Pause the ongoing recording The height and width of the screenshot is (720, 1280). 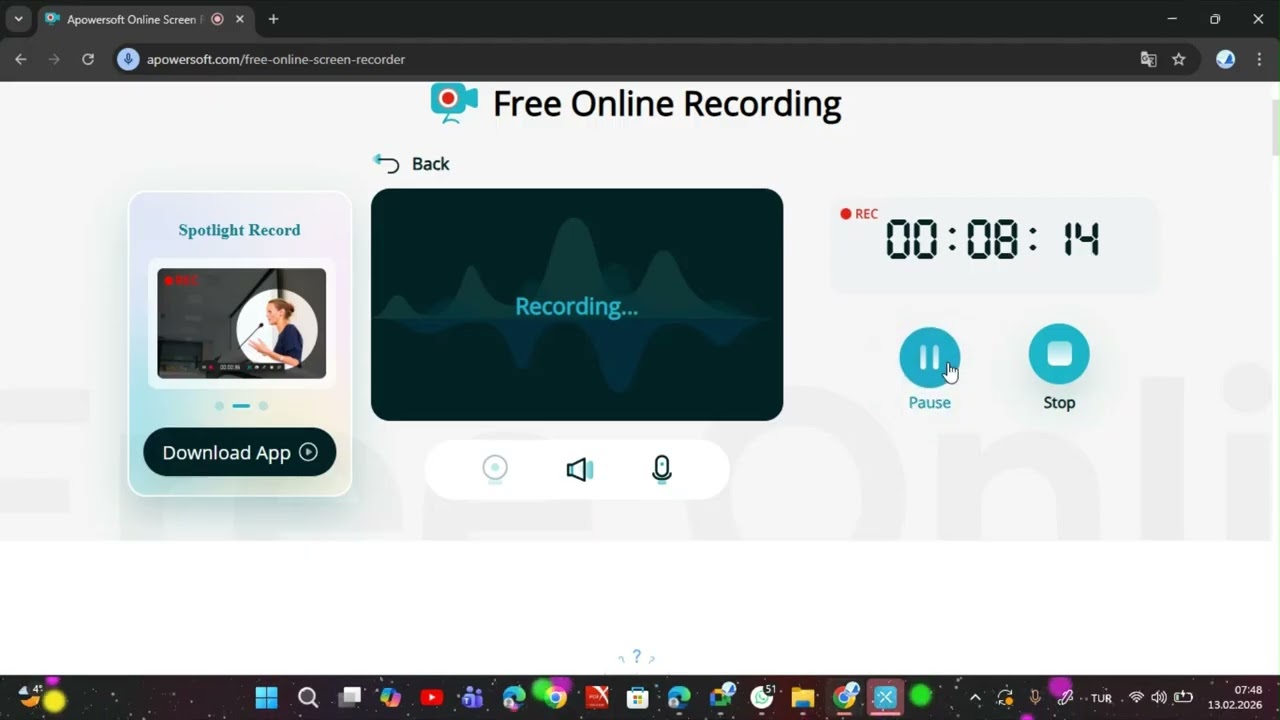[929, 357]
